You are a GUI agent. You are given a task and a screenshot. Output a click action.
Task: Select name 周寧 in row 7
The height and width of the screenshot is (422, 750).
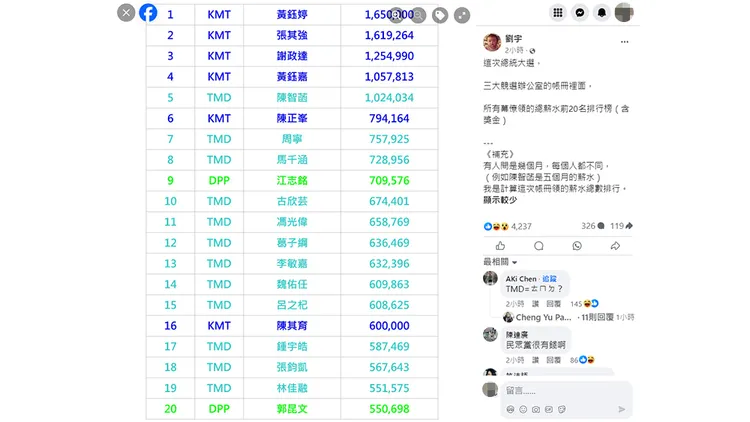pos(292,139)
